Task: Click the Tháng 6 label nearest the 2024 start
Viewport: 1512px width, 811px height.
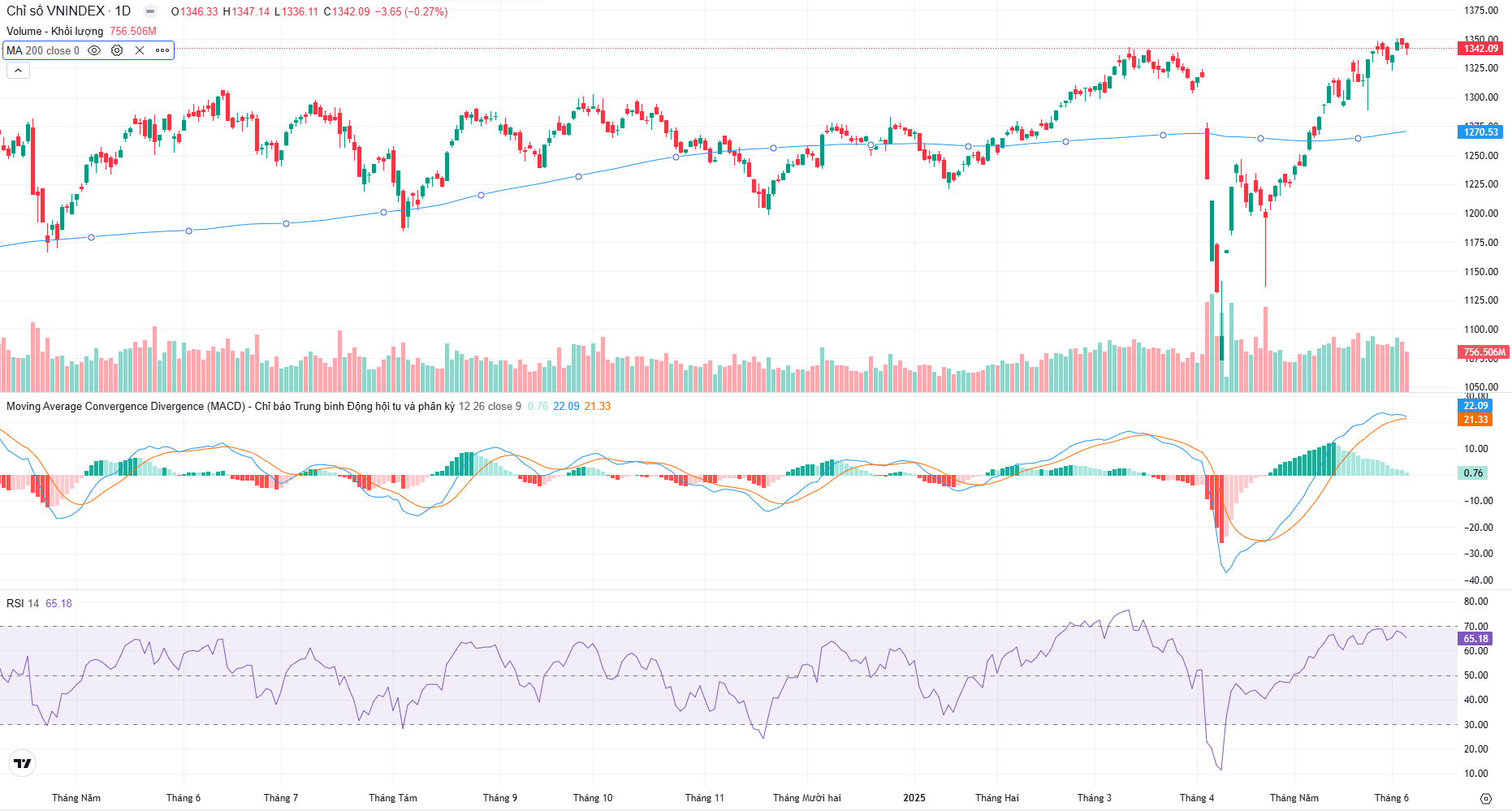Action: click(184, 798)
